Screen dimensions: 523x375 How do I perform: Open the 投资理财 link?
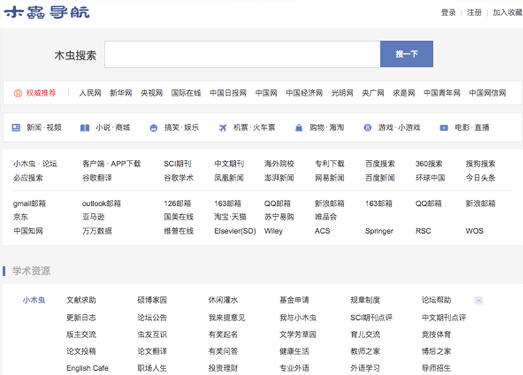click(x=223, y=368)
